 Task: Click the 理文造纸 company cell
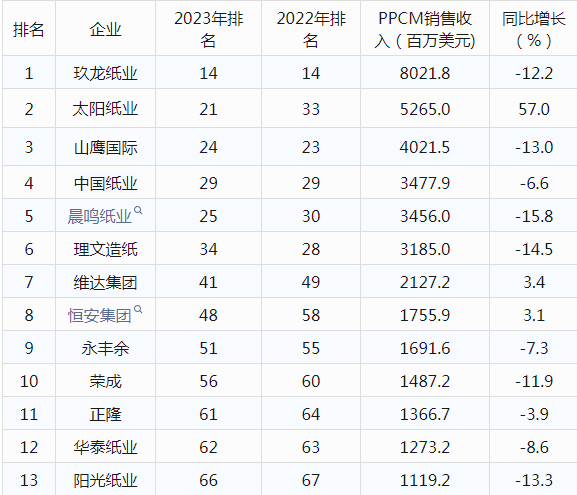pos(105,248)
